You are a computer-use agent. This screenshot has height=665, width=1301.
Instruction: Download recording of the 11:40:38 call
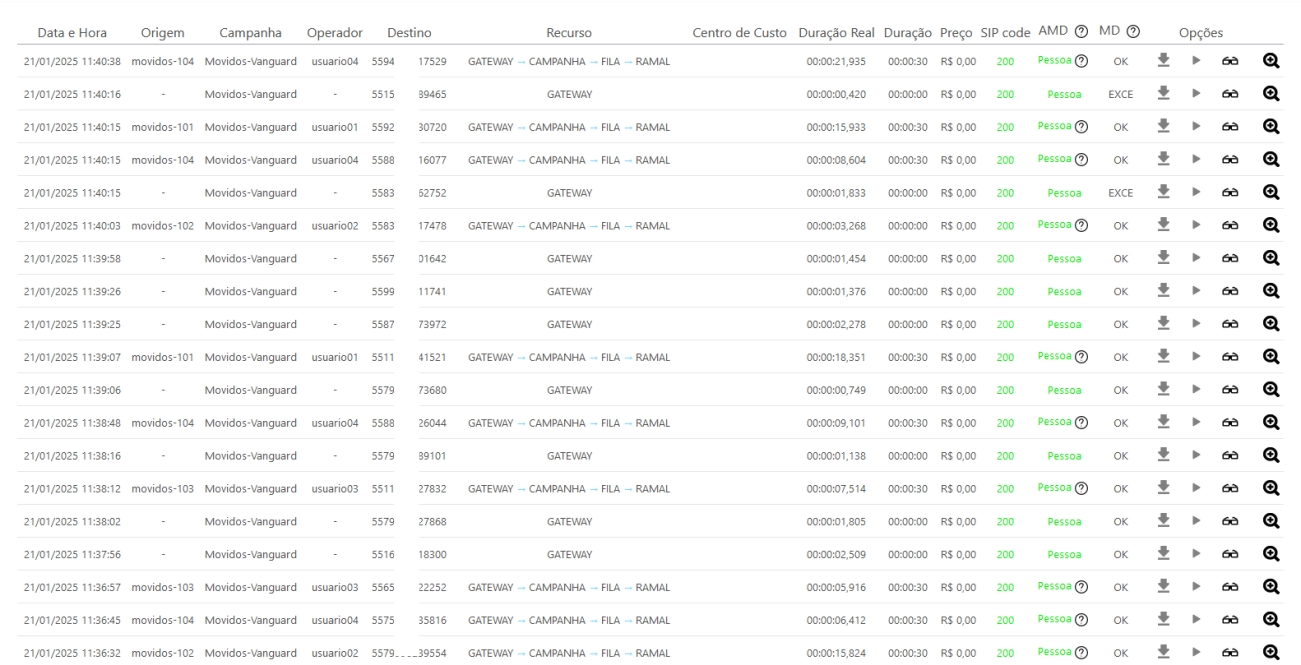click(1163, 61)
